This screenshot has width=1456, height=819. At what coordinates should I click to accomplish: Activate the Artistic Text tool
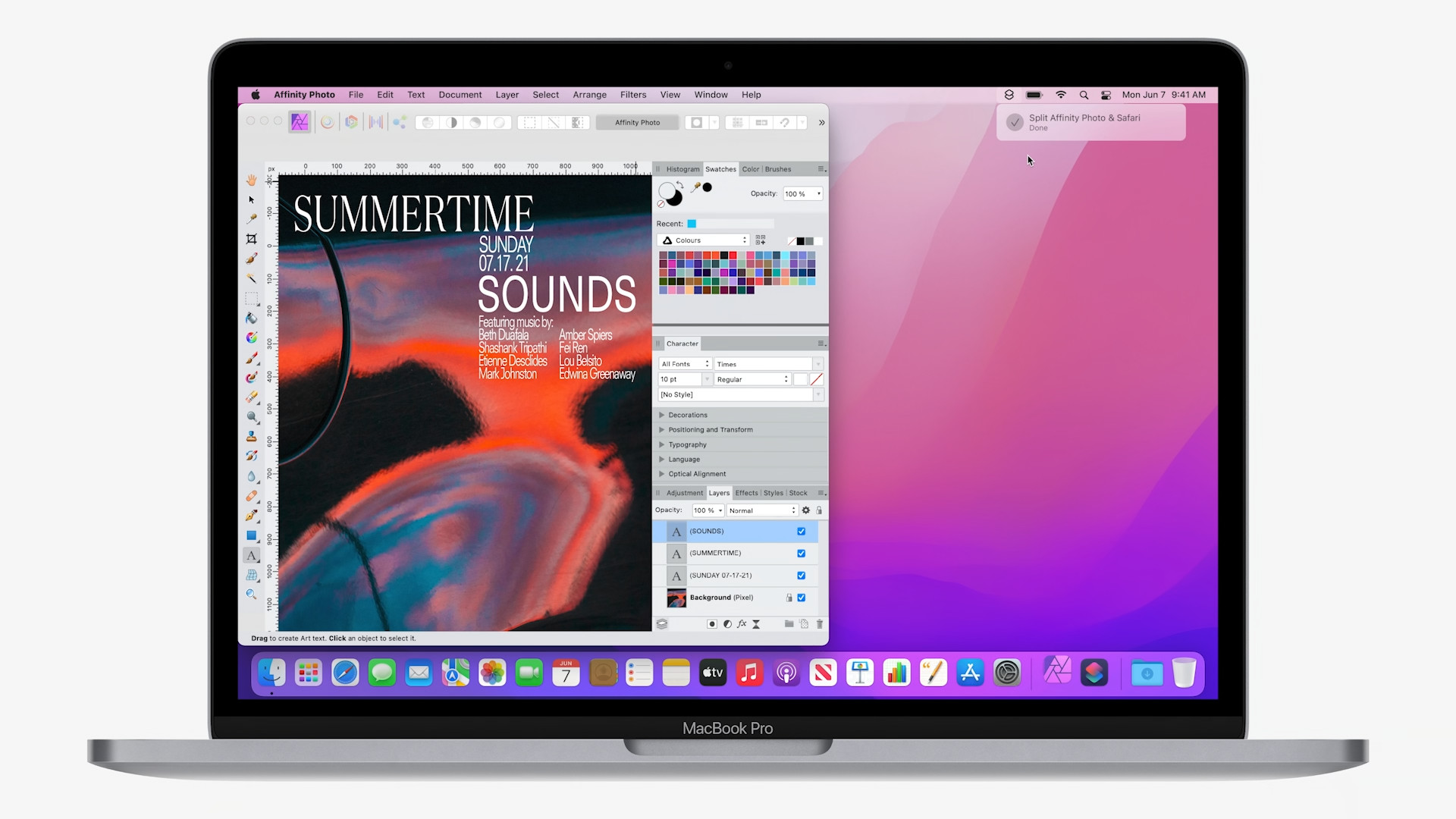pyautogui.click(x=251, y=555)
